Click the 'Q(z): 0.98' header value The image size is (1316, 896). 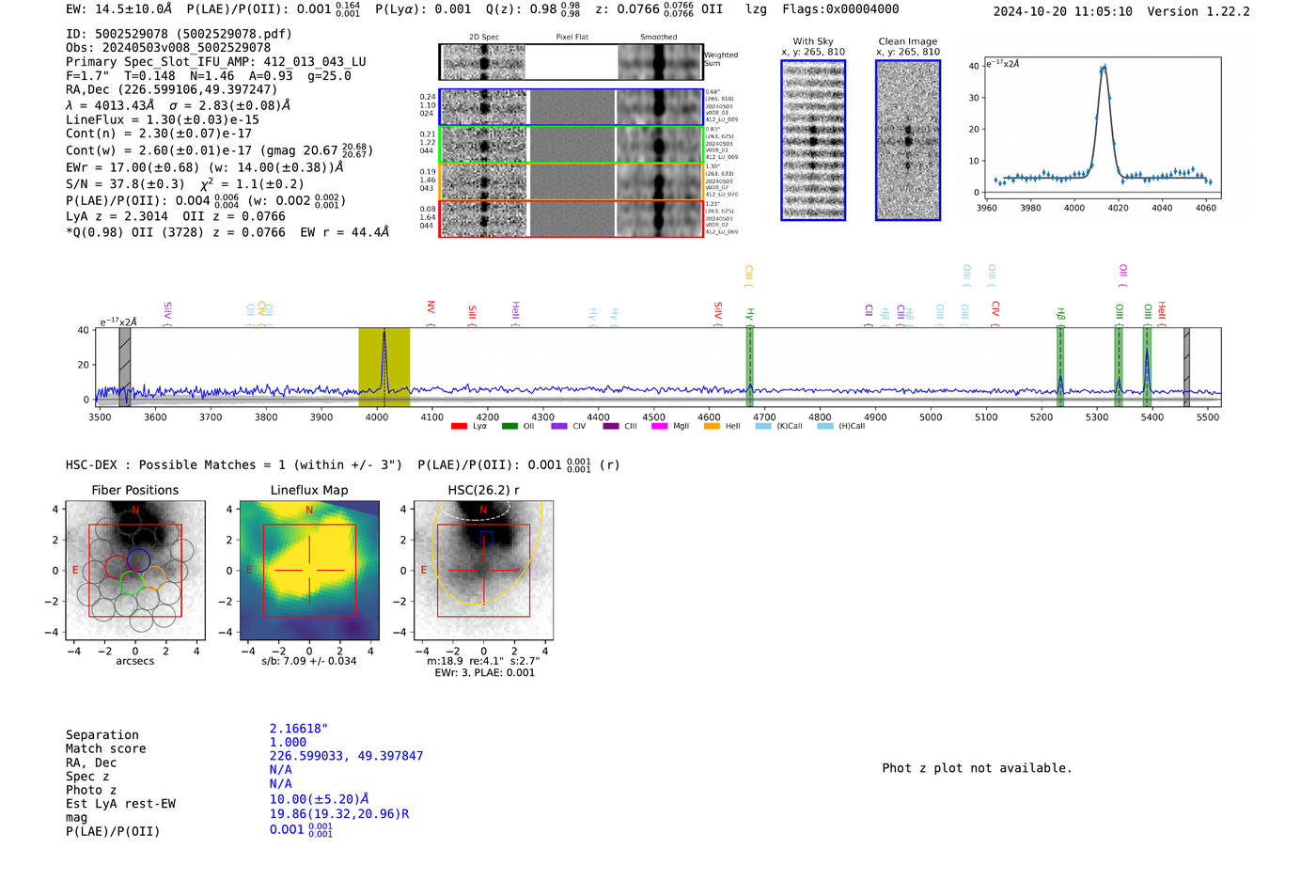coord(533,9)
